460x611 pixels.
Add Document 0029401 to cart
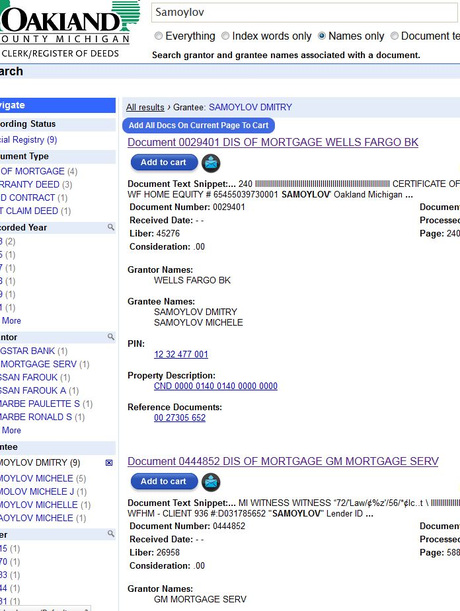pos(164,162)
